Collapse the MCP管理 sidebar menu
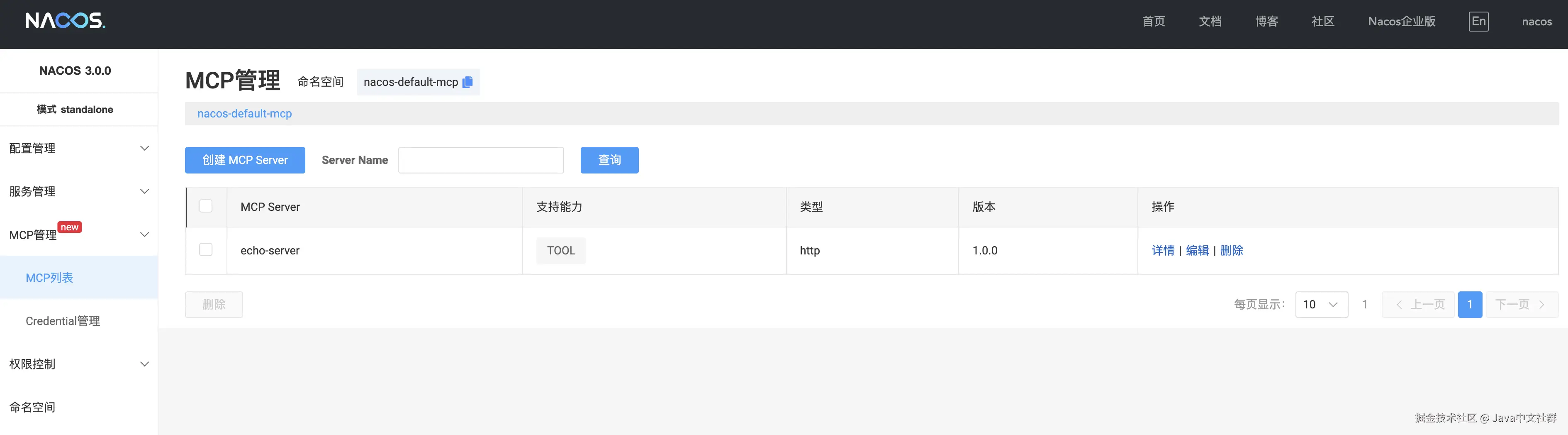The image size is (1568, 435). (78, 235)
